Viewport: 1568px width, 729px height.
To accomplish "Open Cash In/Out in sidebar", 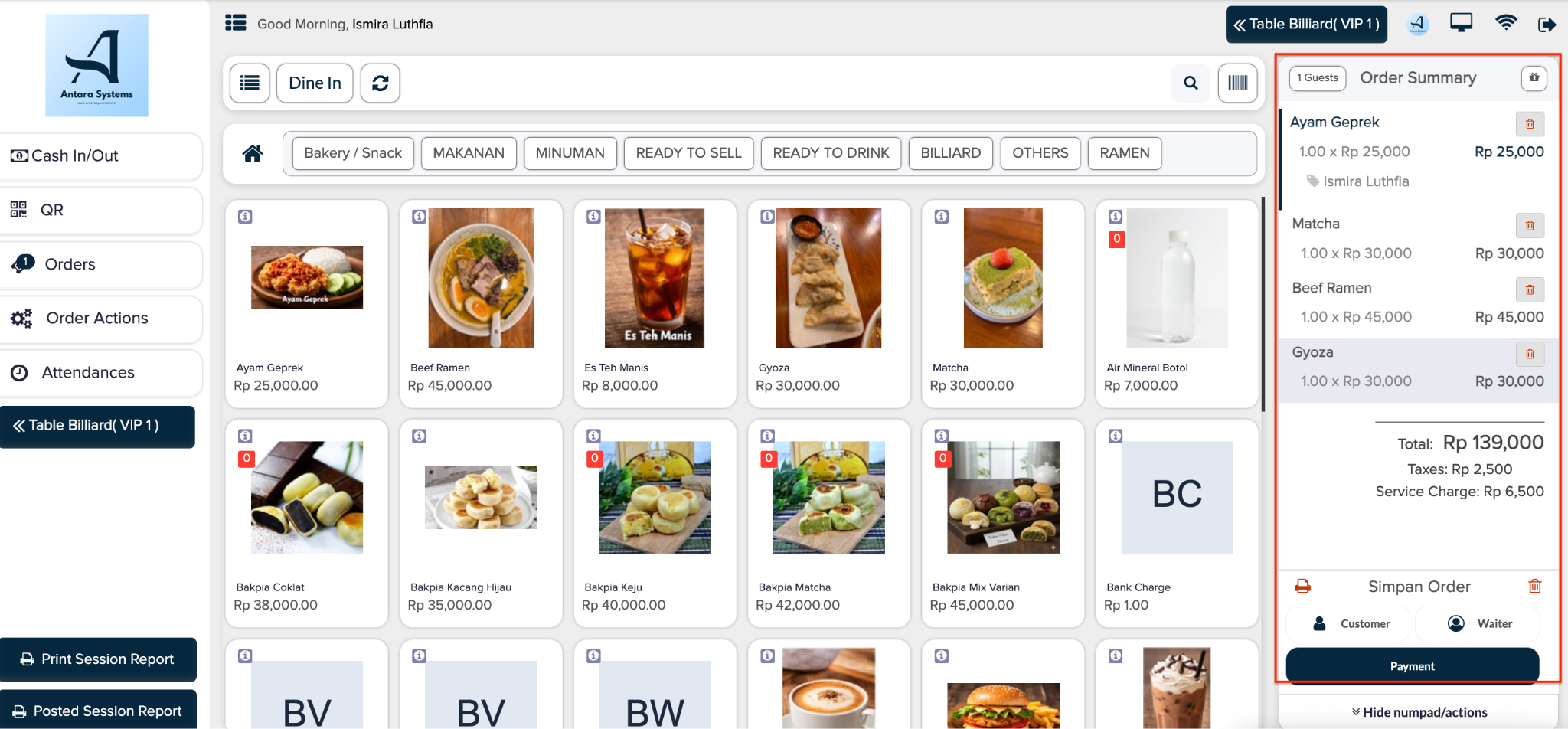I will click(100, 156).
